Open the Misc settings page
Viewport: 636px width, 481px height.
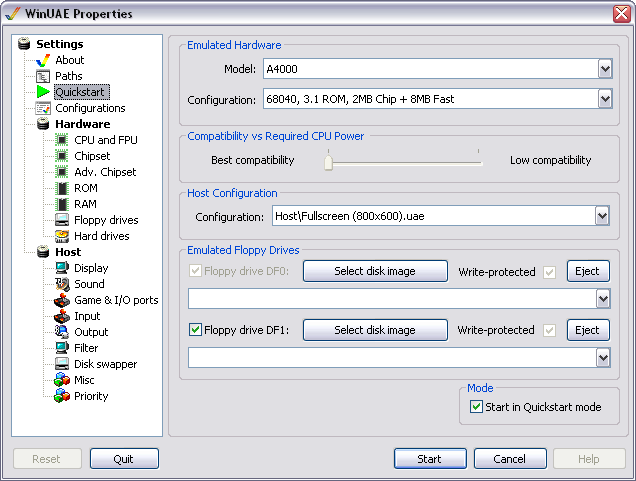pos(84,380)
